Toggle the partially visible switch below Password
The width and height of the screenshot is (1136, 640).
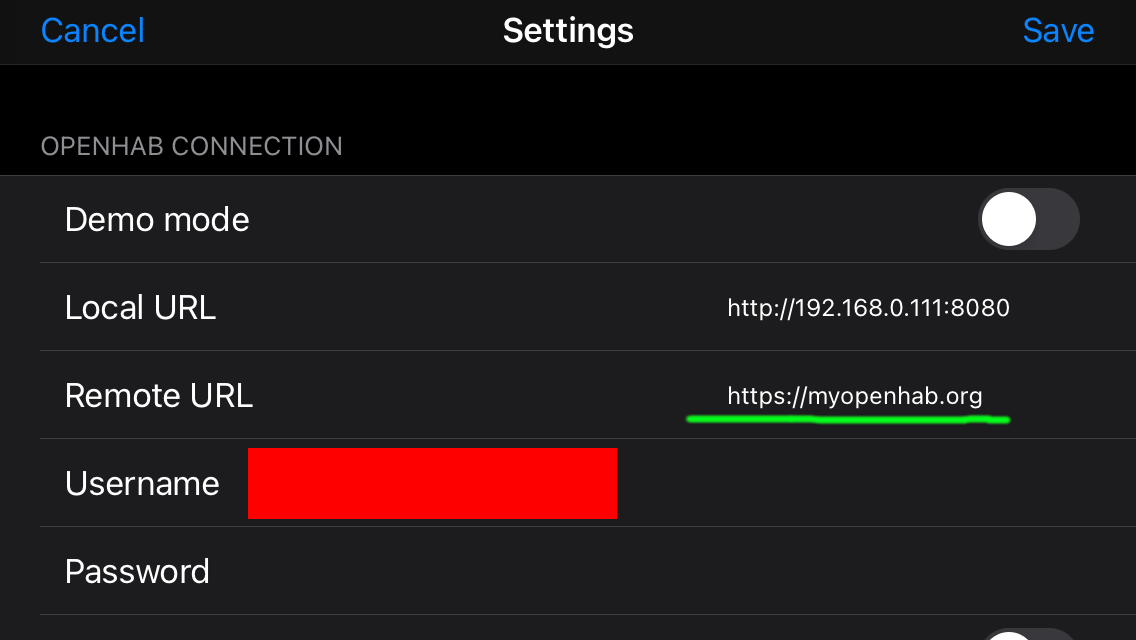click(x=1029, y=634)
